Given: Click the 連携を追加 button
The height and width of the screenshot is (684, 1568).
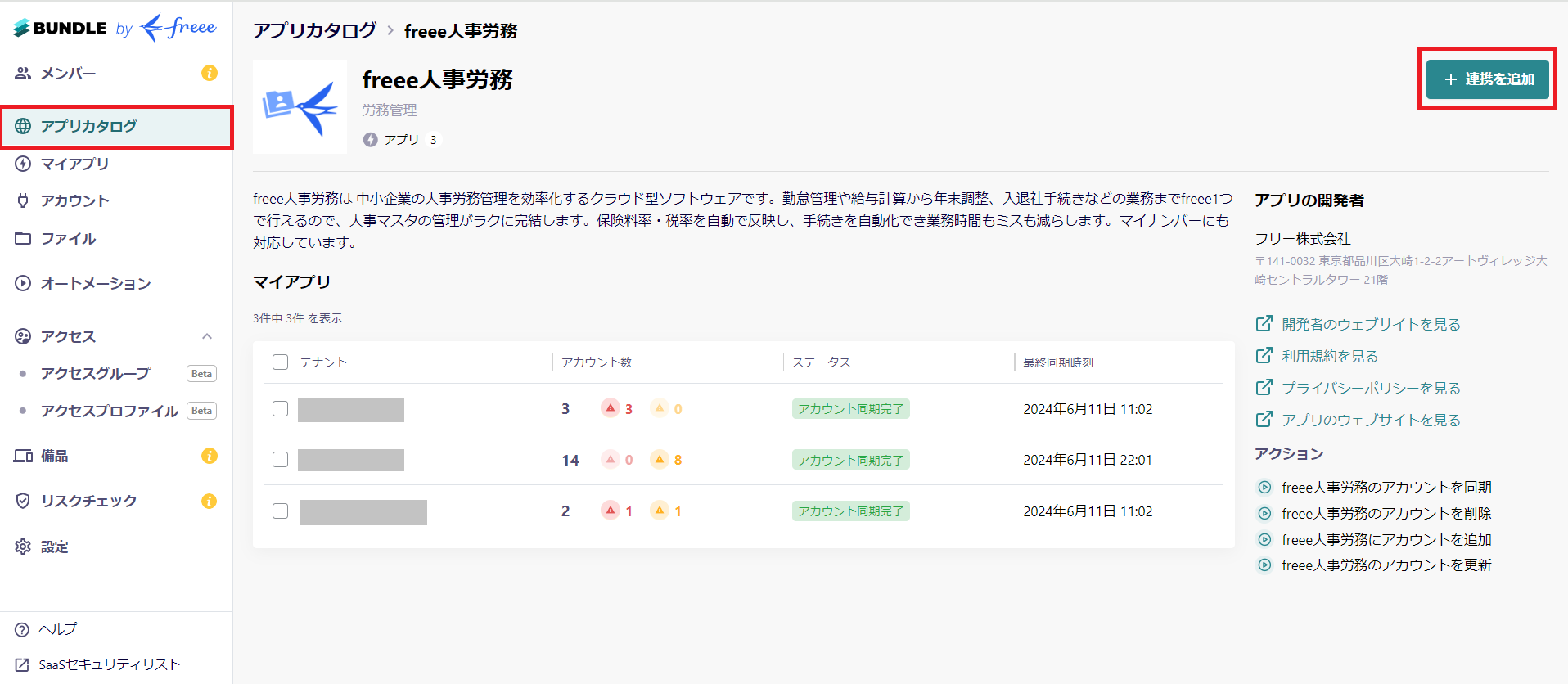Looking at the screenshot, I should [1487, 79].
